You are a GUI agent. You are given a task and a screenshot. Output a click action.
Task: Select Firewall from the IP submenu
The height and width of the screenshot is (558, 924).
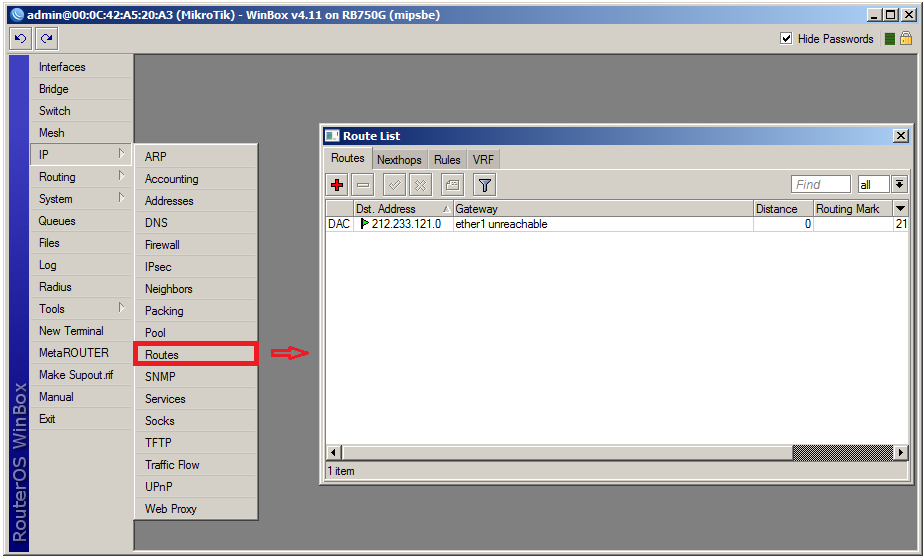[x=162, y=245]
